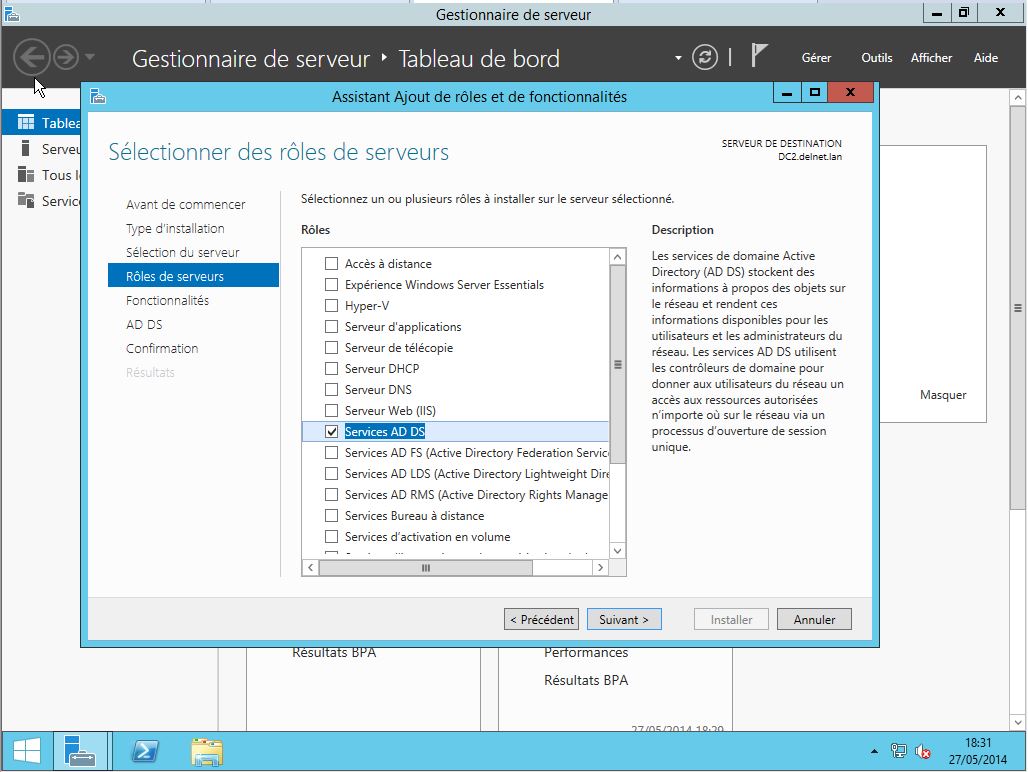
Task: Go to Type d'installation step
Action: (175, 228)
